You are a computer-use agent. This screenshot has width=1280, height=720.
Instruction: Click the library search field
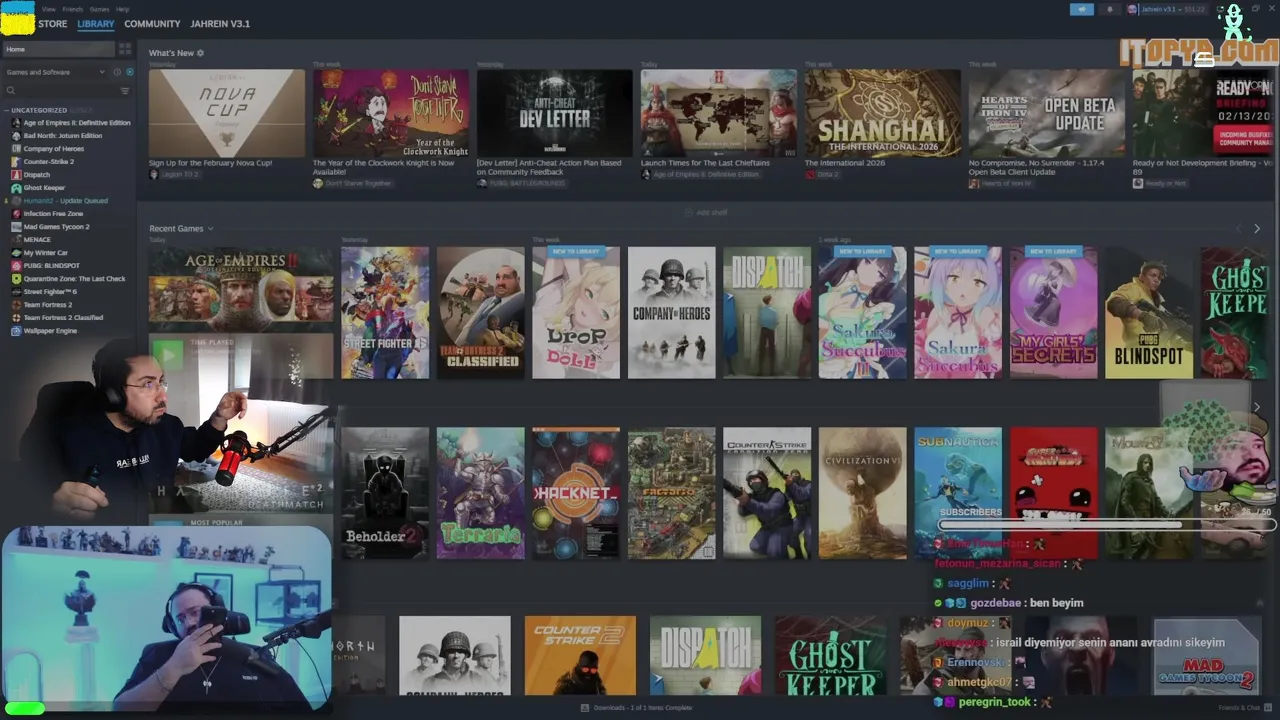point(60,90)
